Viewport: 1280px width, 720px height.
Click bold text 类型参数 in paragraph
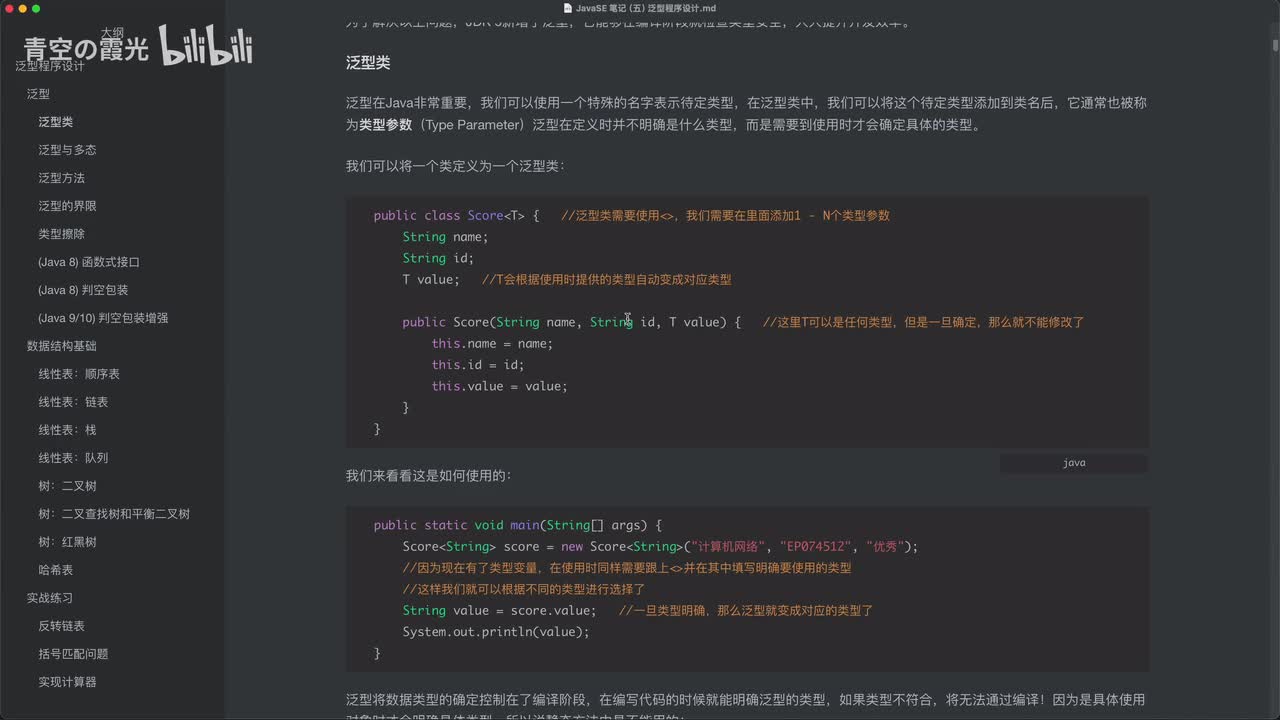pyautogui.click(x=385, y=125)
